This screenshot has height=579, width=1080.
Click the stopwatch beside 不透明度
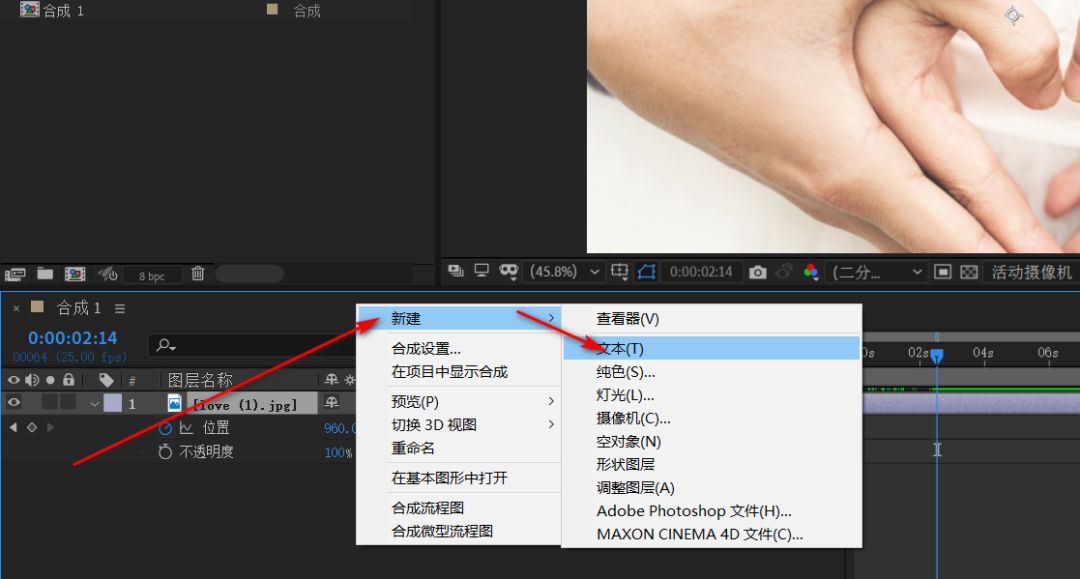coord(163,452)
